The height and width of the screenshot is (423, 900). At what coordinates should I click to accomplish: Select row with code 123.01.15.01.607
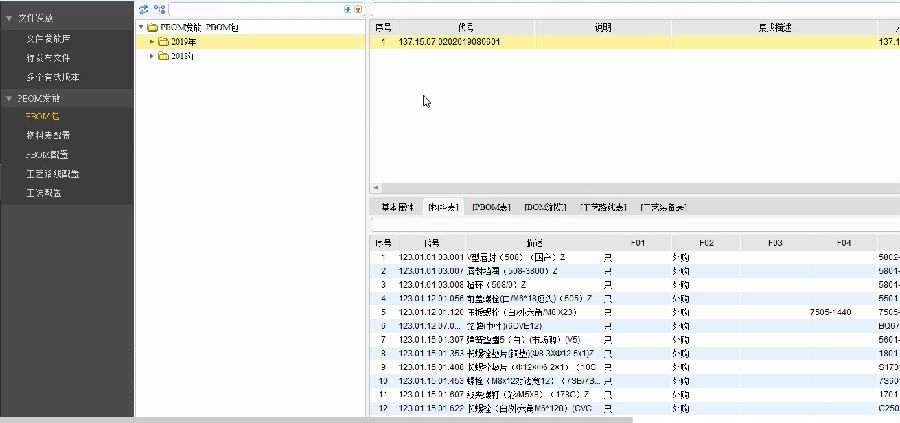(635, 395)
